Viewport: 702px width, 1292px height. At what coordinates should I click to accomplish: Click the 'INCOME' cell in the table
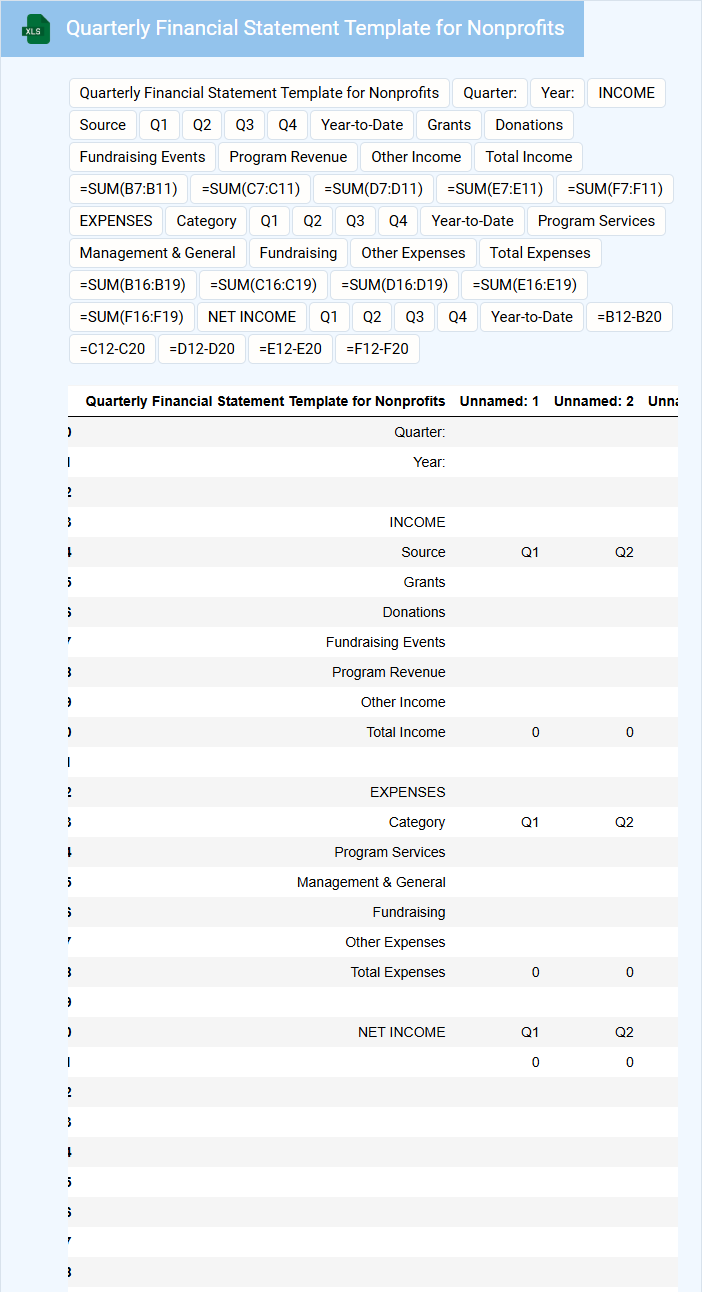417,522
